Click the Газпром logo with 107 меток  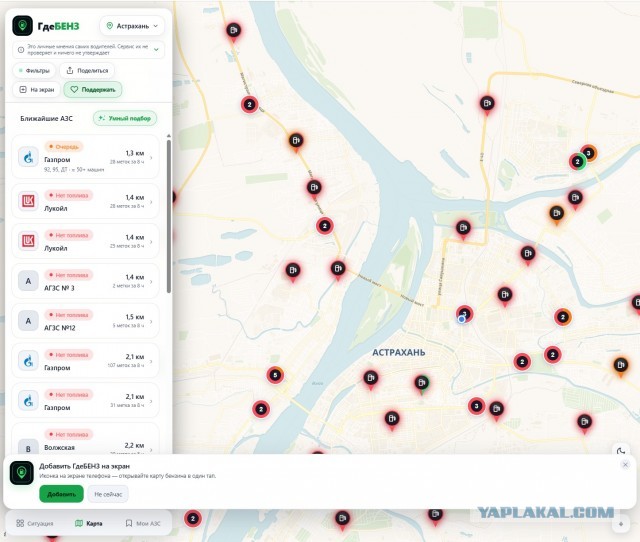[x=28, y=361]
